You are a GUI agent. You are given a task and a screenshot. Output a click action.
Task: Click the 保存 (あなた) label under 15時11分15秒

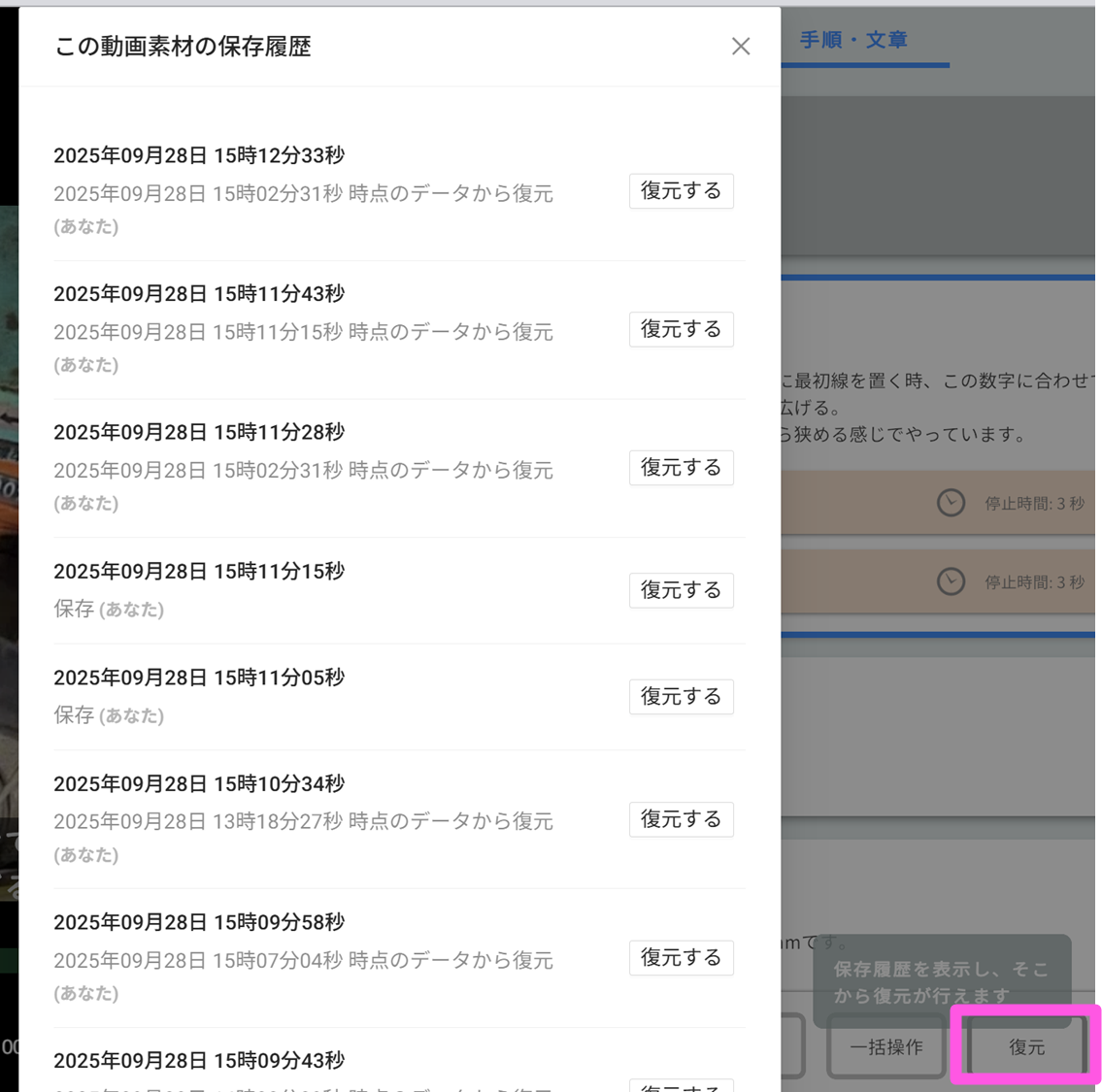point(109,610)
